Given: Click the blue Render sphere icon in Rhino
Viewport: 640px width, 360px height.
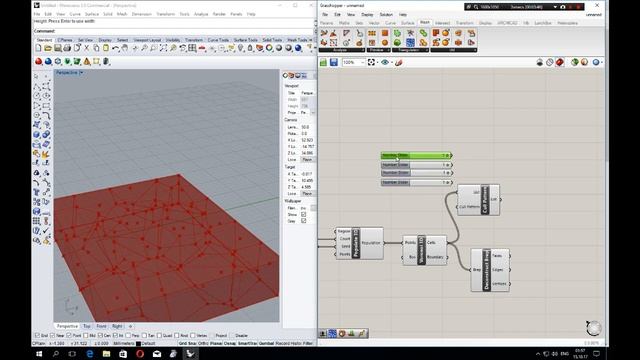Looking at the screenshot, I should click(x=298, y=48).
